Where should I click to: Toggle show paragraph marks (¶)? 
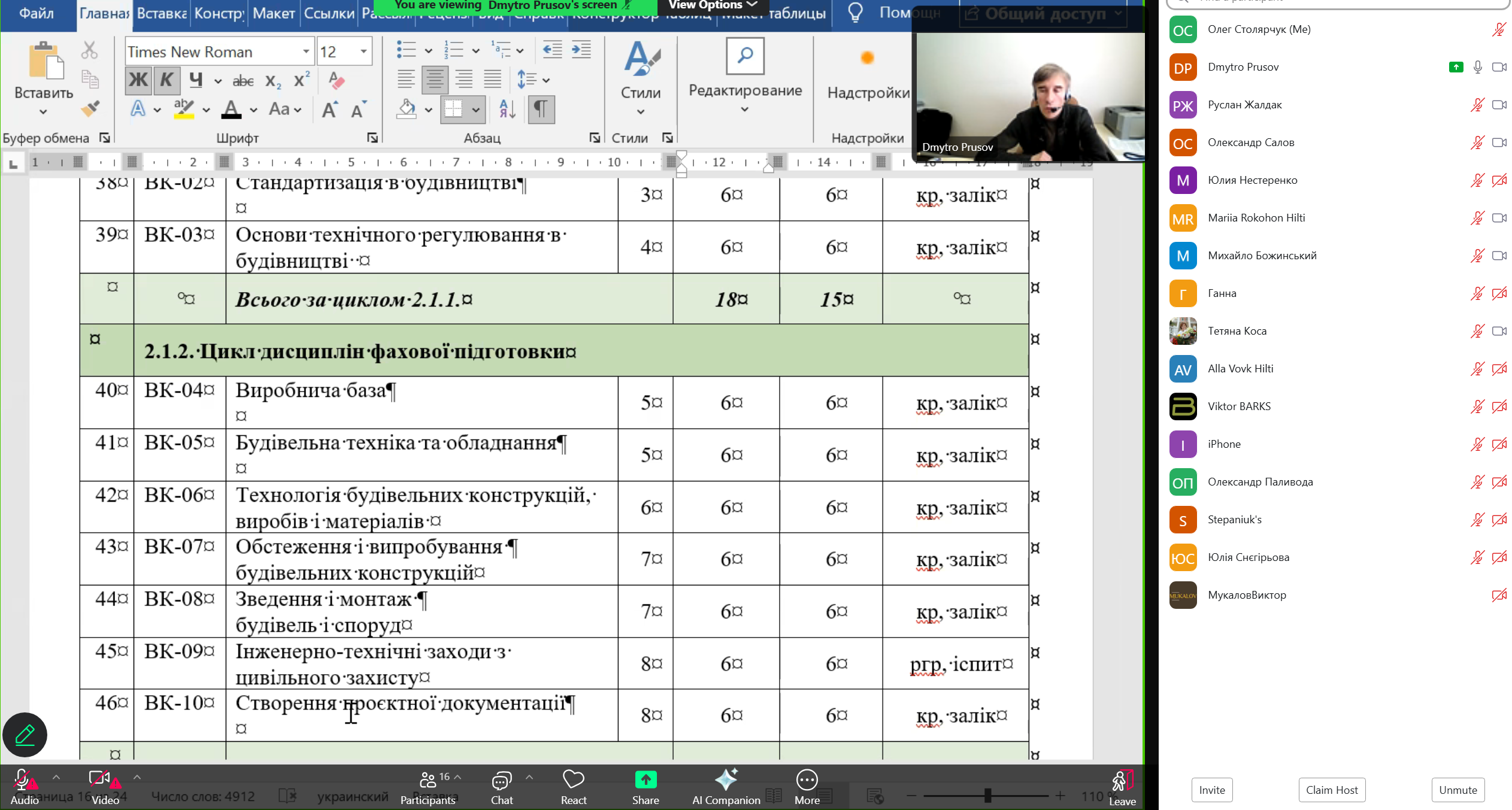click(x=541, y=109)
